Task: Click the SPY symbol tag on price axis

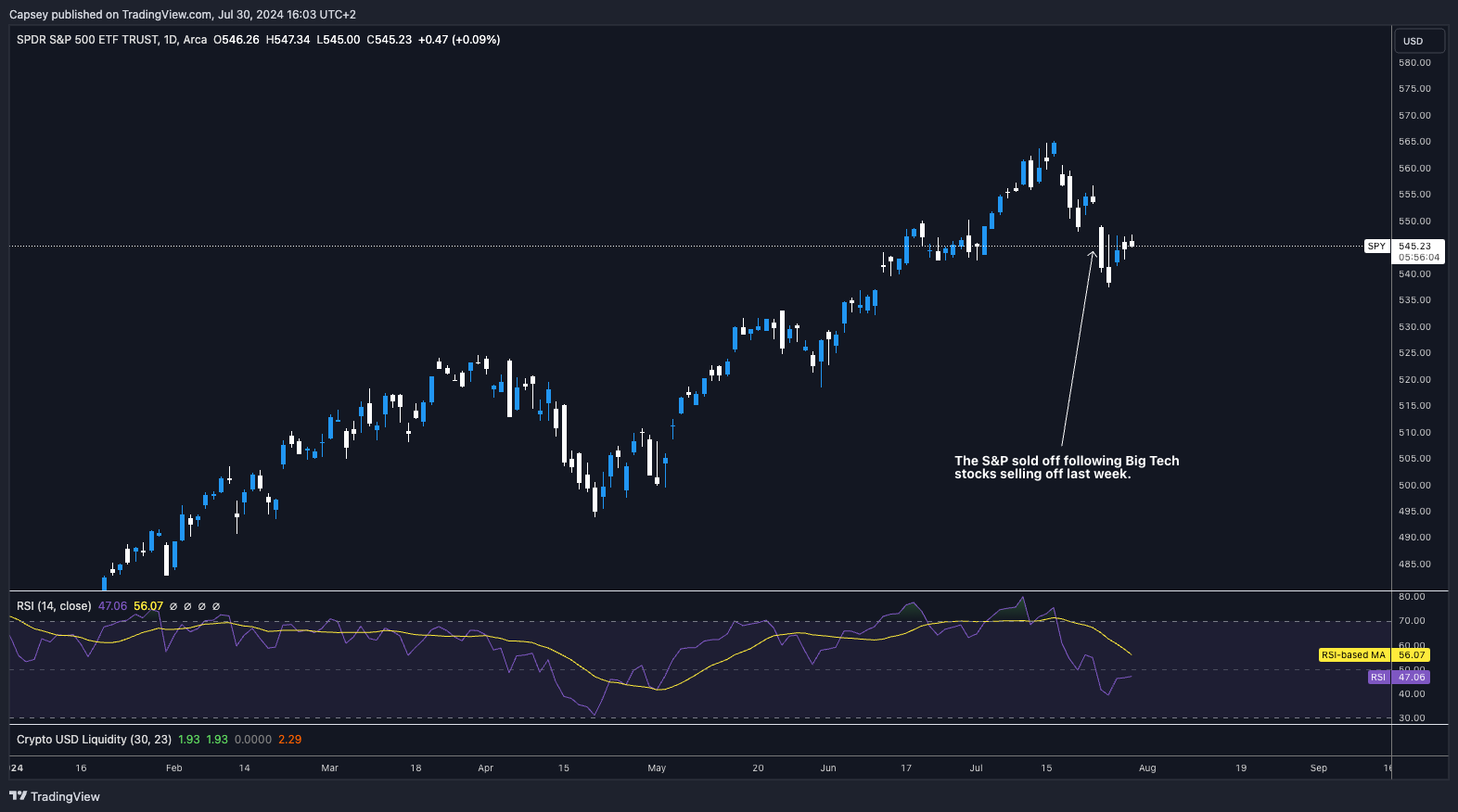Action: [1376, 247]
